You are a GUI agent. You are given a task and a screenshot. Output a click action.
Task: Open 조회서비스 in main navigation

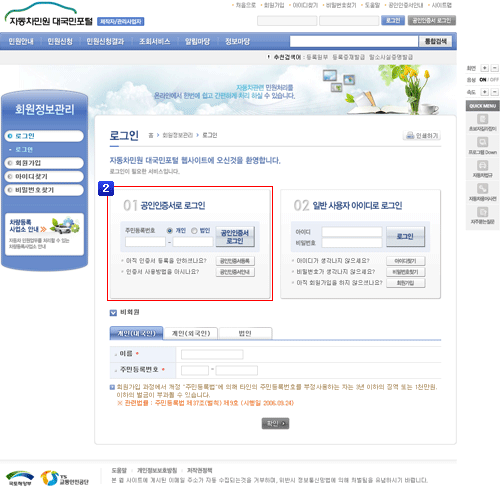pos(154,41)
